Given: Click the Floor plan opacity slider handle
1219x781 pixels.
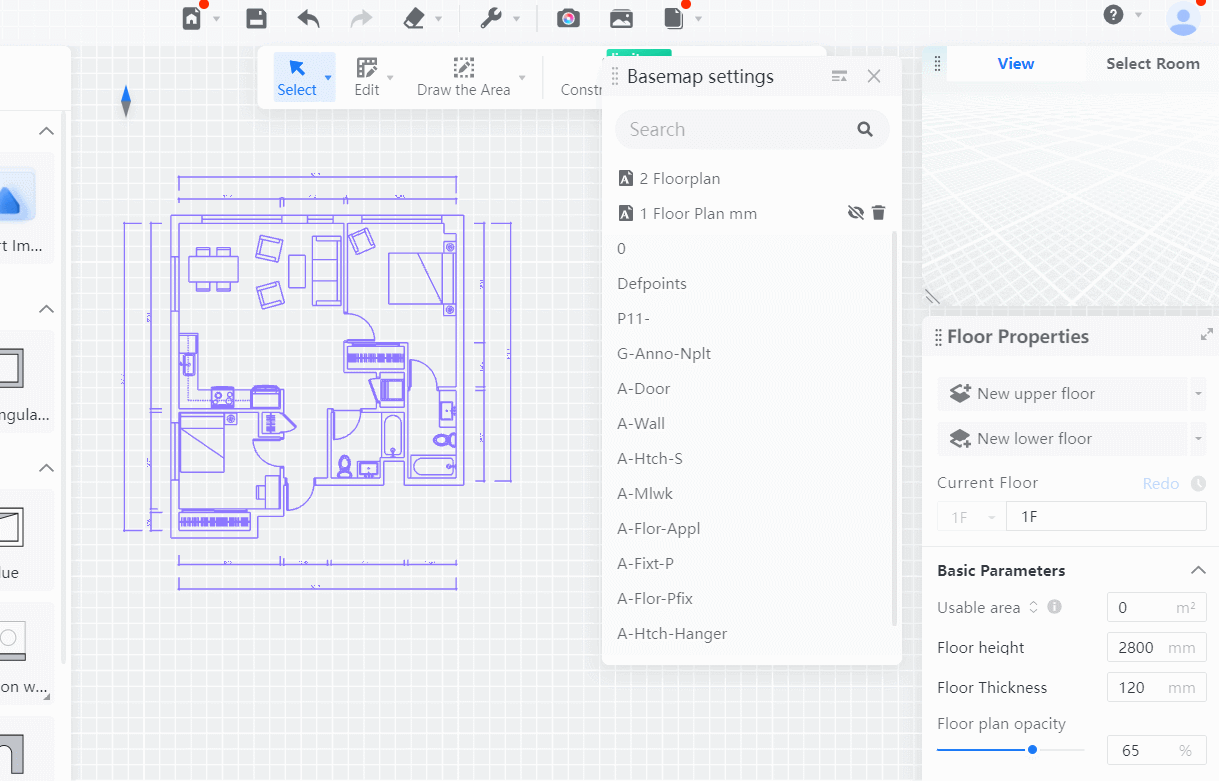Looking at the screenshot, I should click(1032, 749).
